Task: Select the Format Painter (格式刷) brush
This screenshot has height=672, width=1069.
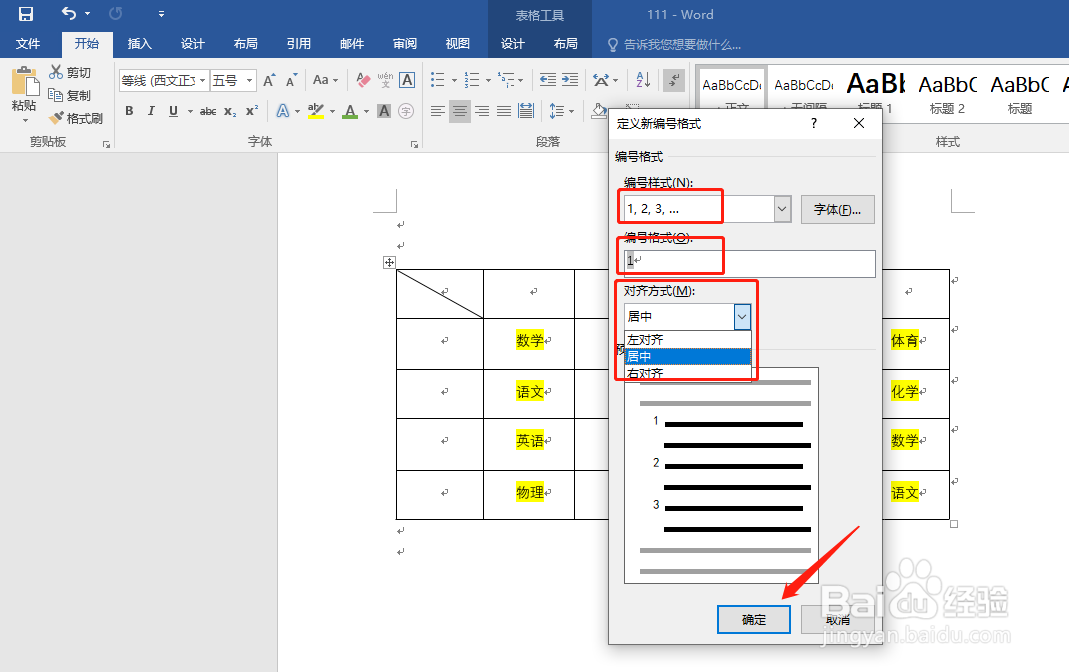Action: pos(56,118)
